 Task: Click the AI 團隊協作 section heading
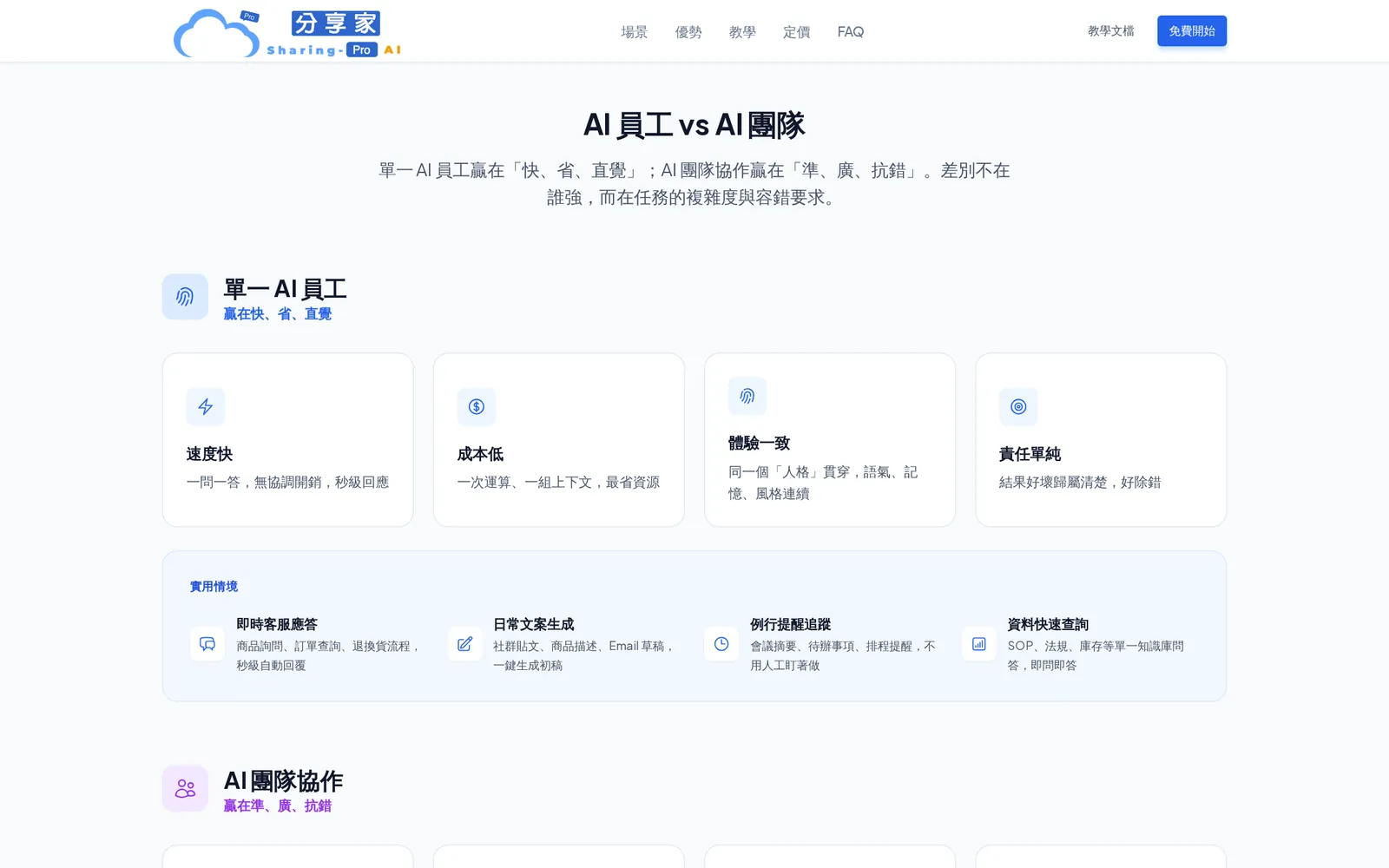point(284,781)
